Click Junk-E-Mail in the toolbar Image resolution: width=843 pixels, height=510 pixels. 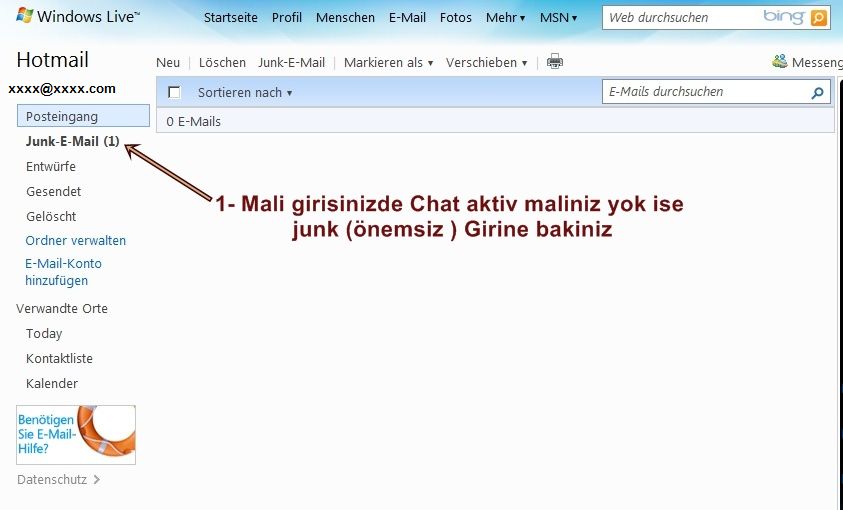(x=291, y=62)
